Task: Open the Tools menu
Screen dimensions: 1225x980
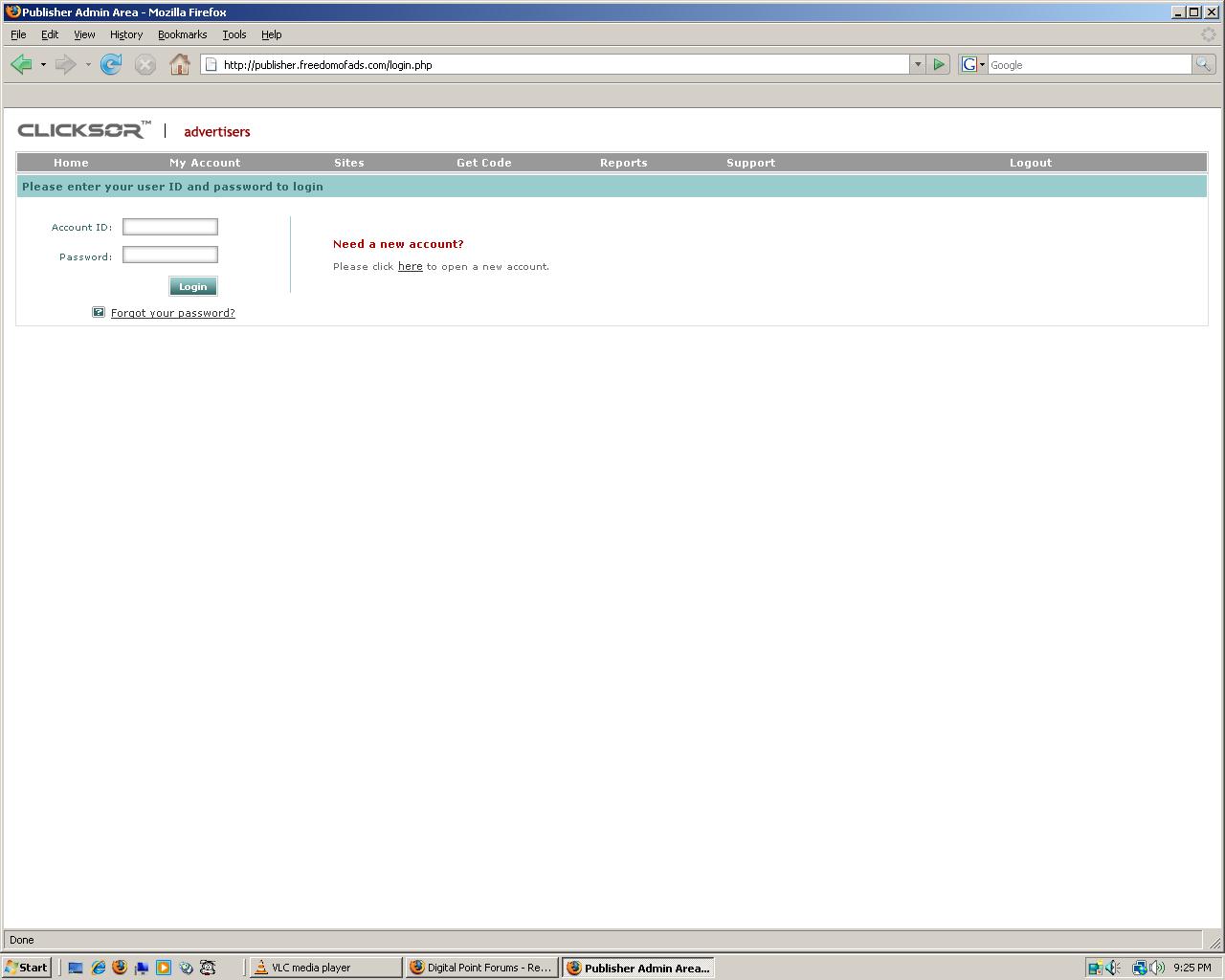Action: point(234,34)
